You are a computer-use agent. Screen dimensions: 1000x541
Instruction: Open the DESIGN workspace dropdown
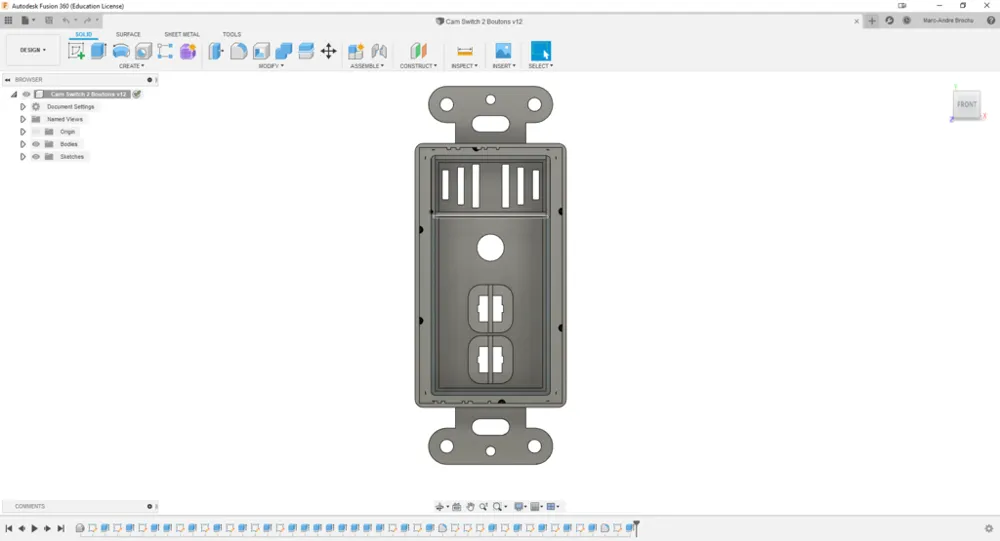(x=33, y=50)
